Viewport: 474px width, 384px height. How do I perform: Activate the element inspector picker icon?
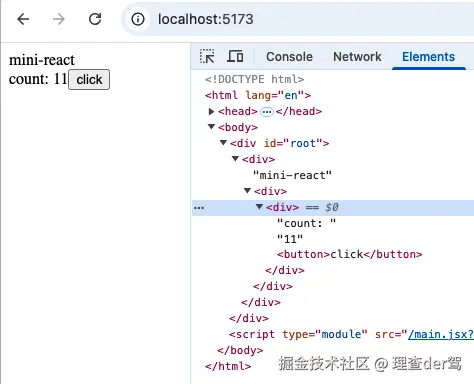pos(207,56)
